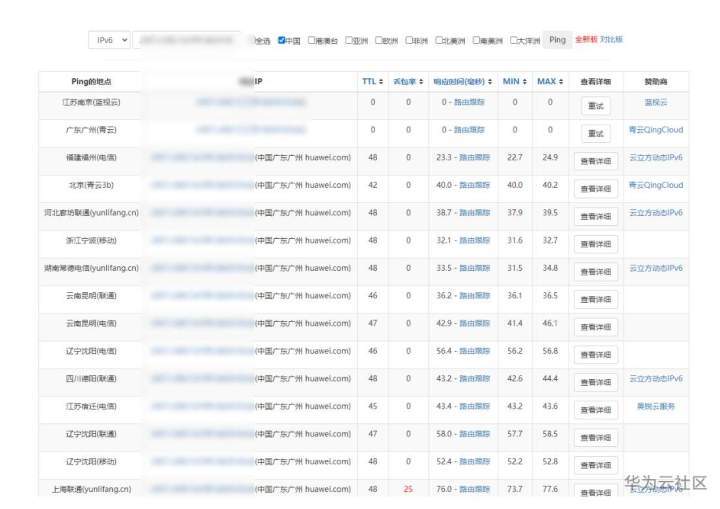Open 路由跟踪 in the 56.4 response row
720x509 pixels.
(475, 351)
